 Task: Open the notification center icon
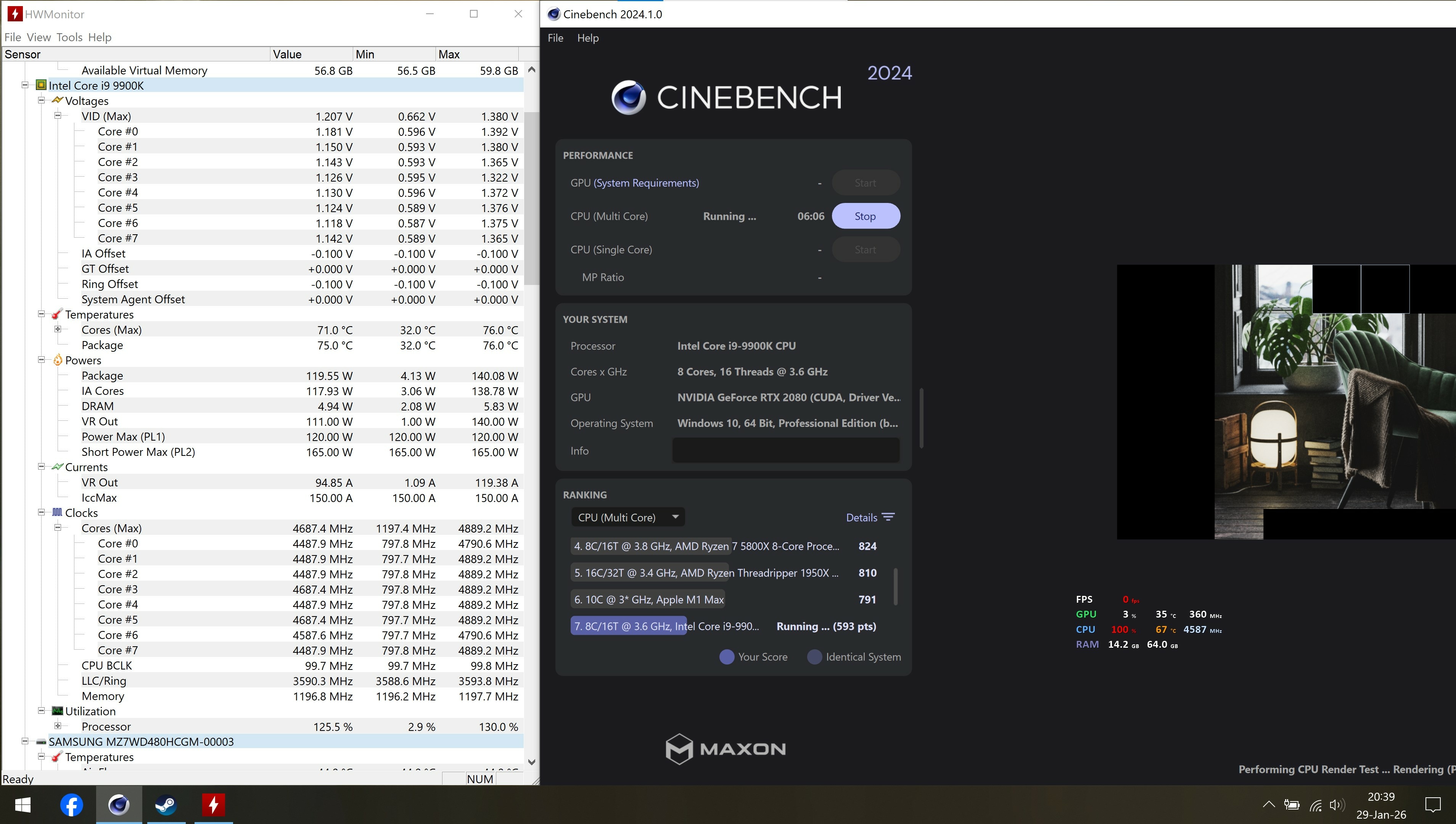(x=1433, y=805)
